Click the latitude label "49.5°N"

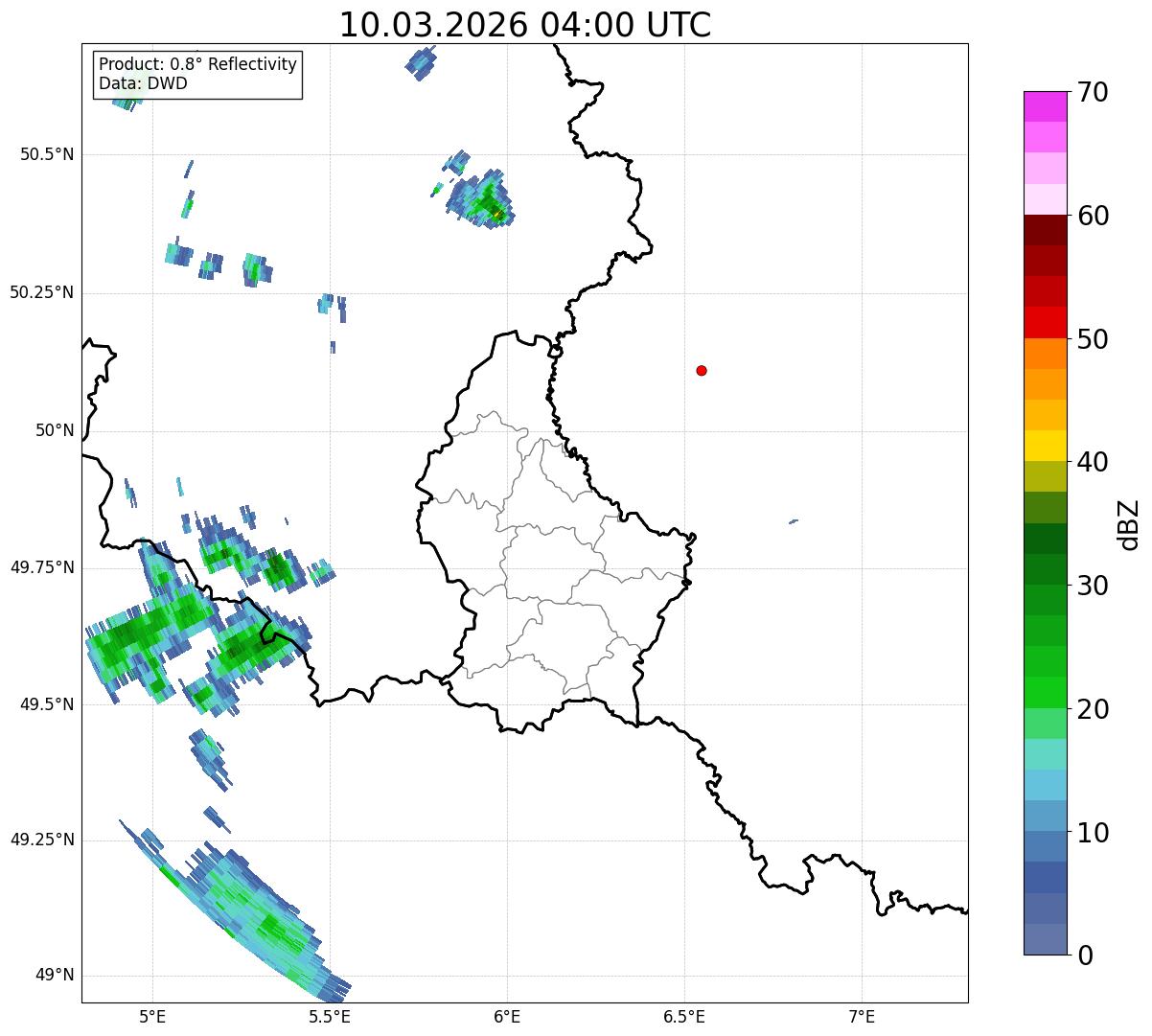coord(47,704)
